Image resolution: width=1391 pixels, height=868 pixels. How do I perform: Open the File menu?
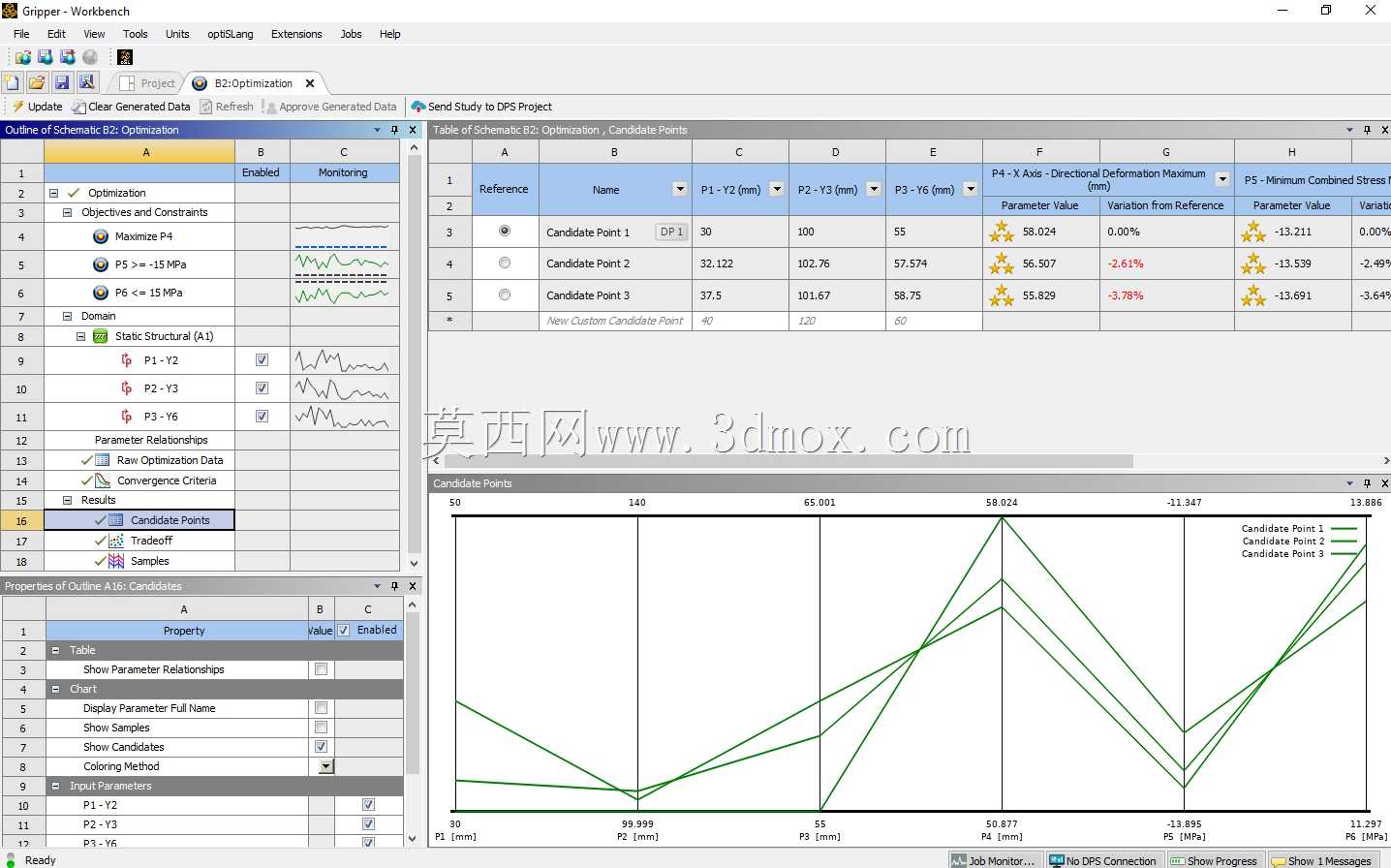pyautogui.click(x=21, y=34)
